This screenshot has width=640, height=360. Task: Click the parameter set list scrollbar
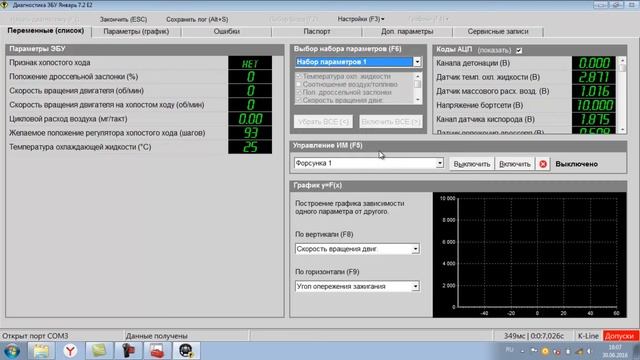pyautogui.click(x=418, y=88)
